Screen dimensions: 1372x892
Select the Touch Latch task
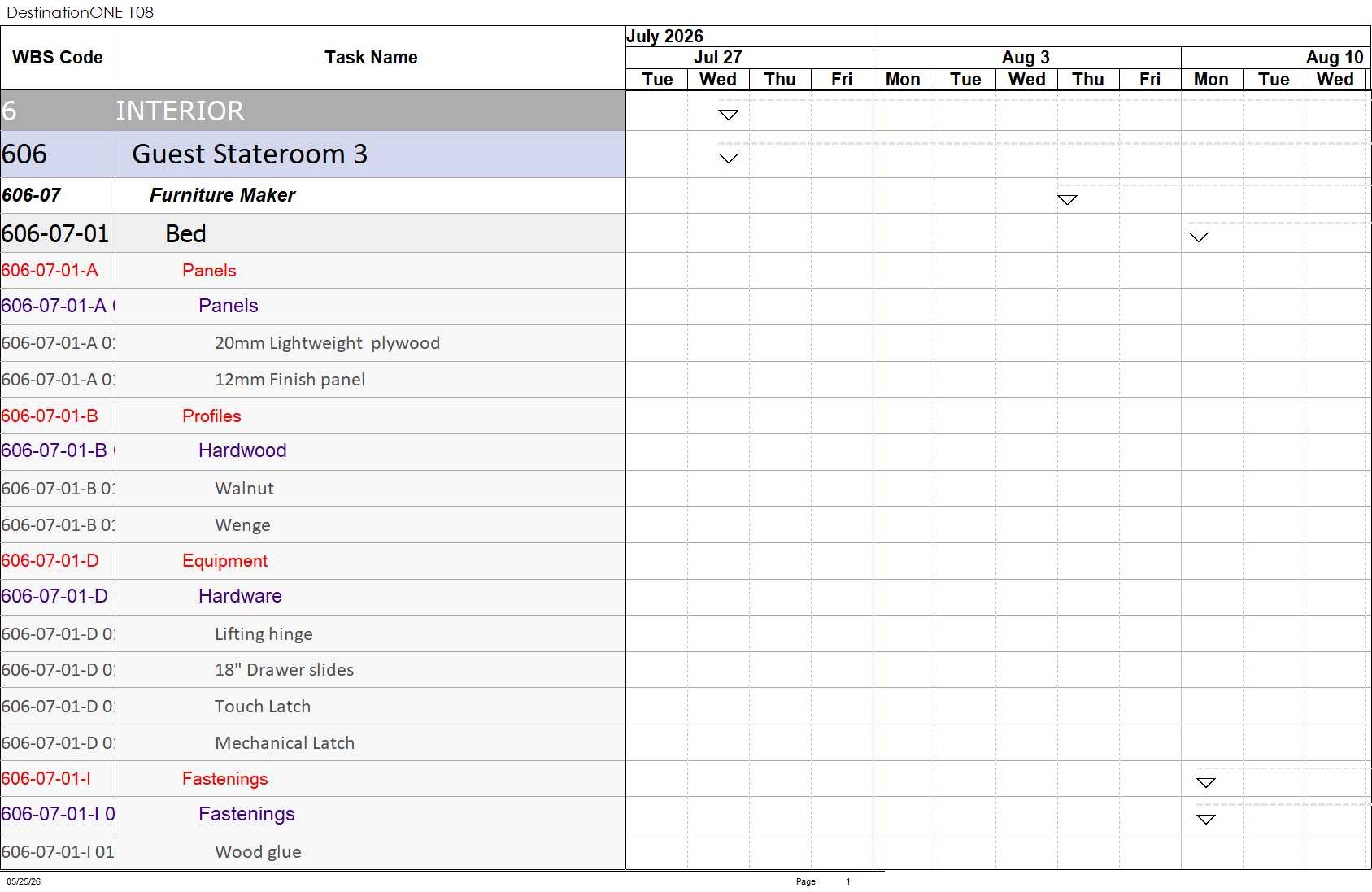pyautogui.click(x=263, y=707)
